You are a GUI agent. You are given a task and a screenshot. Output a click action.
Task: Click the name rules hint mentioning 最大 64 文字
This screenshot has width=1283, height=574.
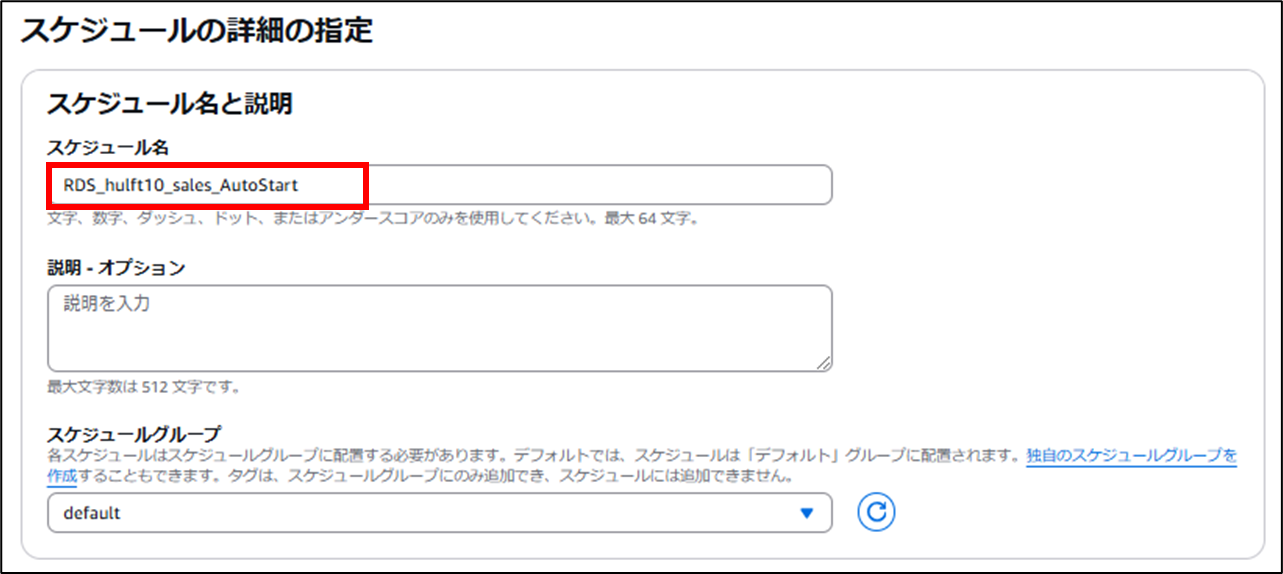coord(372,218)
